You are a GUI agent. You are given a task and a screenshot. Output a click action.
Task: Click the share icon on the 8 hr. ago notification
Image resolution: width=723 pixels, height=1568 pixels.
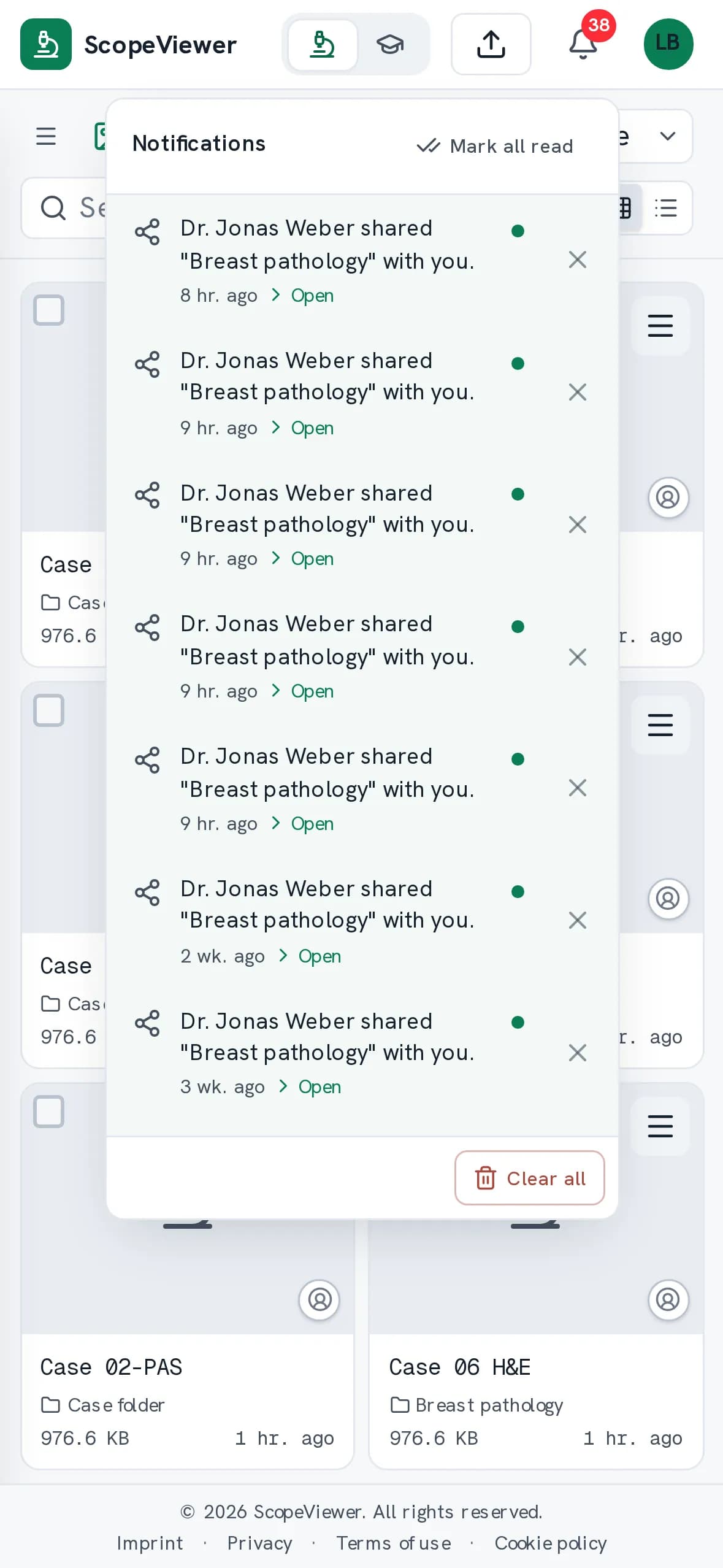click(x=147, y=232)
